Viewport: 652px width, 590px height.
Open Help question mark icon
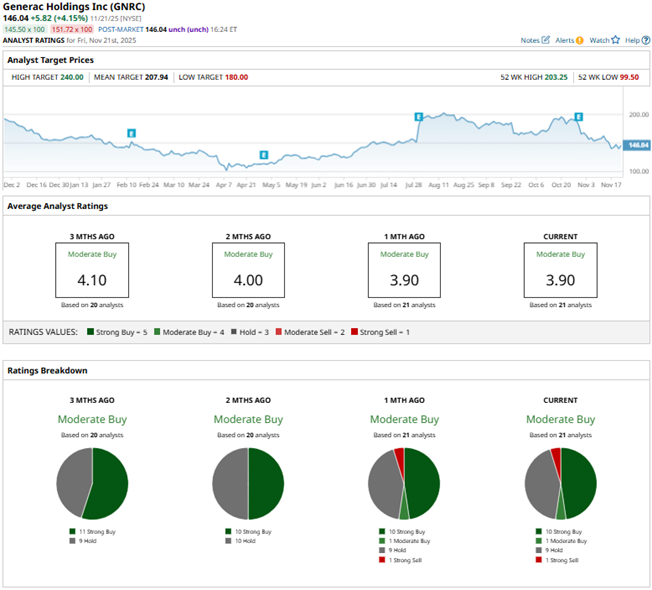pos(644,40)
